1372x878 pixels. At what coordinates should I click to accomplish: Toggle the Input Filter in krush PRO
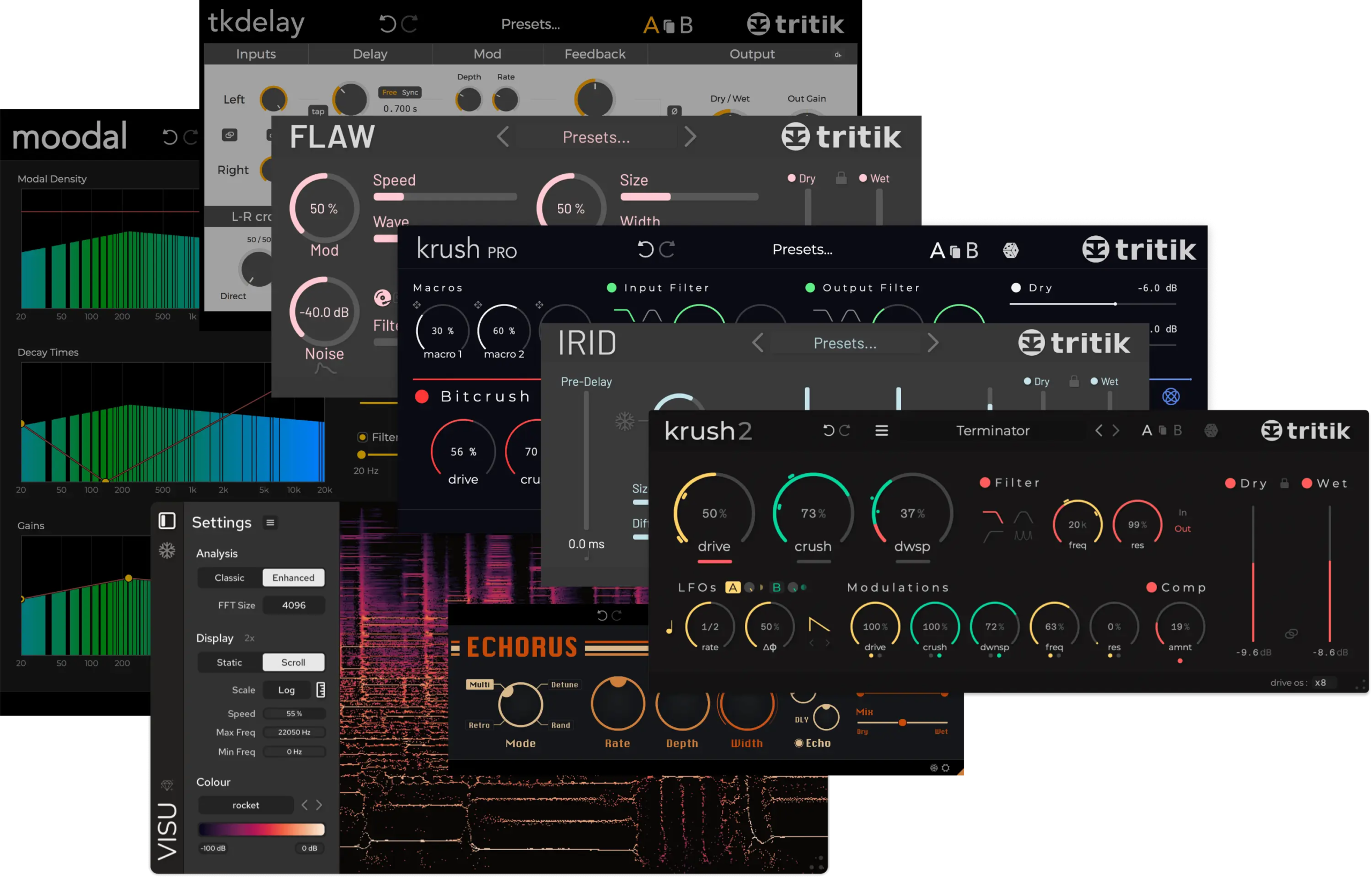[x=611, y=287]
